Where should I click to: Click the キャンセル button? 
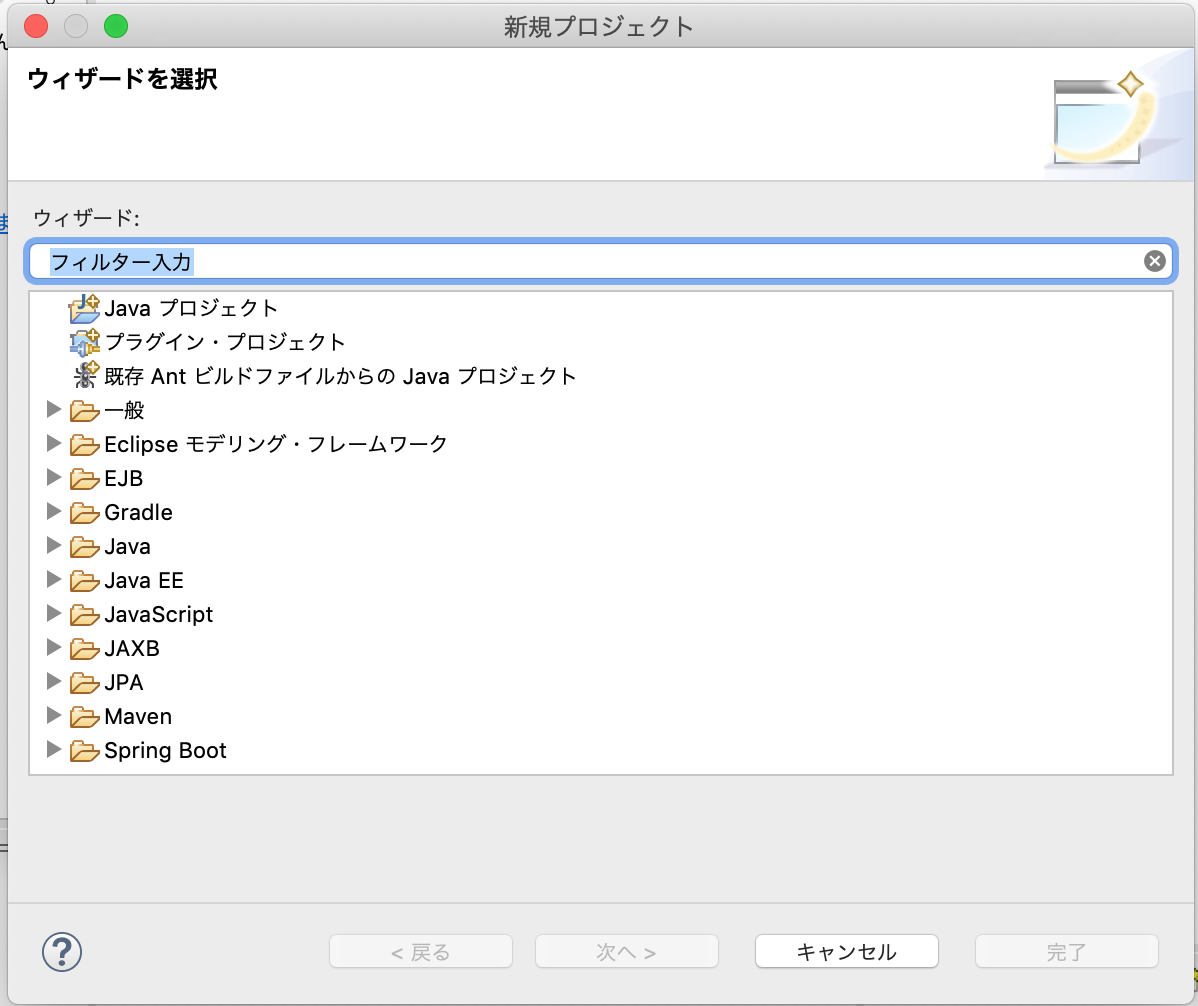847,952
